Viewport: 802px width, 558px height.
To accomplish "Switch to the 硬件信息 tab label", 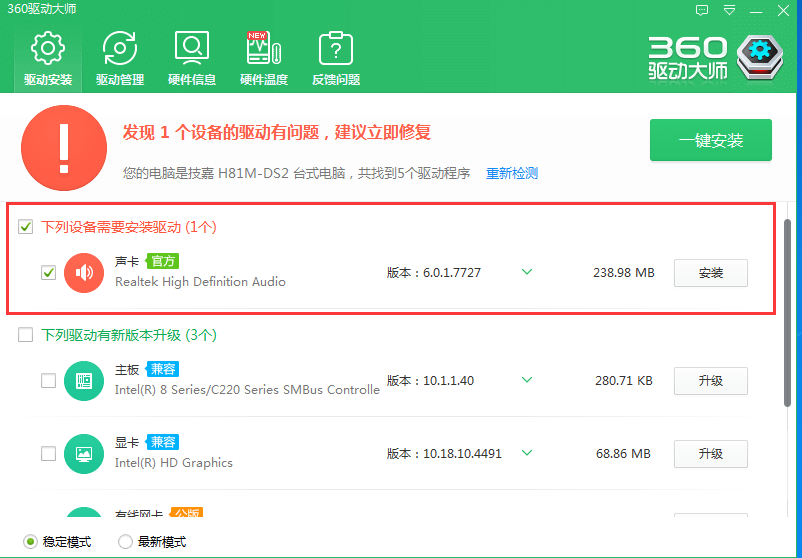I will point(192,80).
